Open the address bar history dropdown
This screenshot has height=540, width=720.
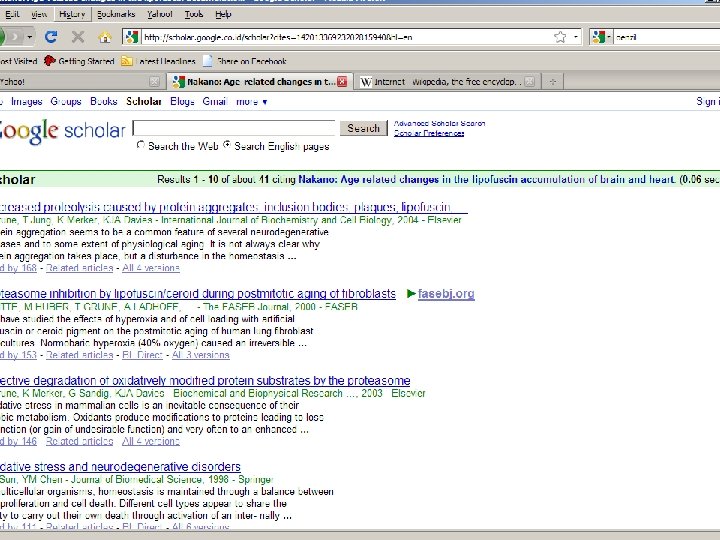tap(576, 37)
